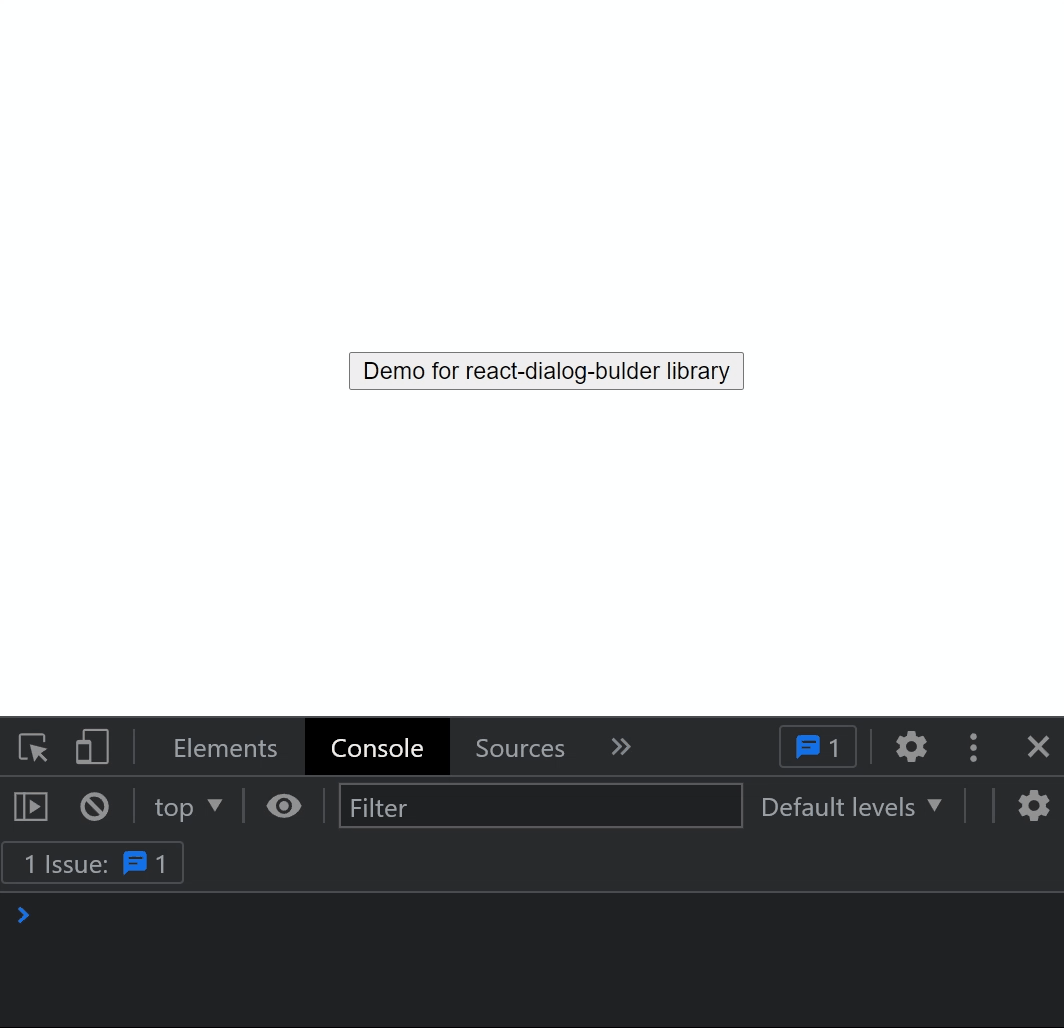Screen dimensions: 1064x1028
Task: Open console settings gear
Action: (x=1033, y=807)
